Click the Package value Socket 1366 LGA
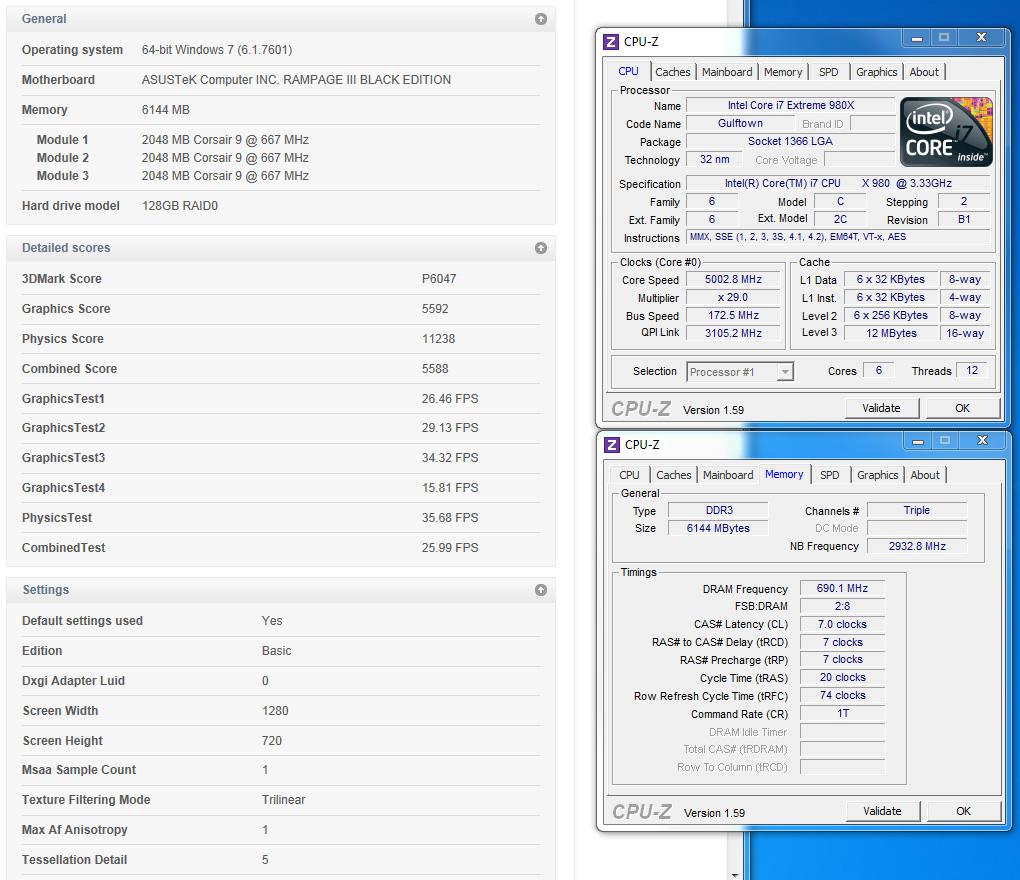This screenshot has width=1020, height=880. pos(790,142)
